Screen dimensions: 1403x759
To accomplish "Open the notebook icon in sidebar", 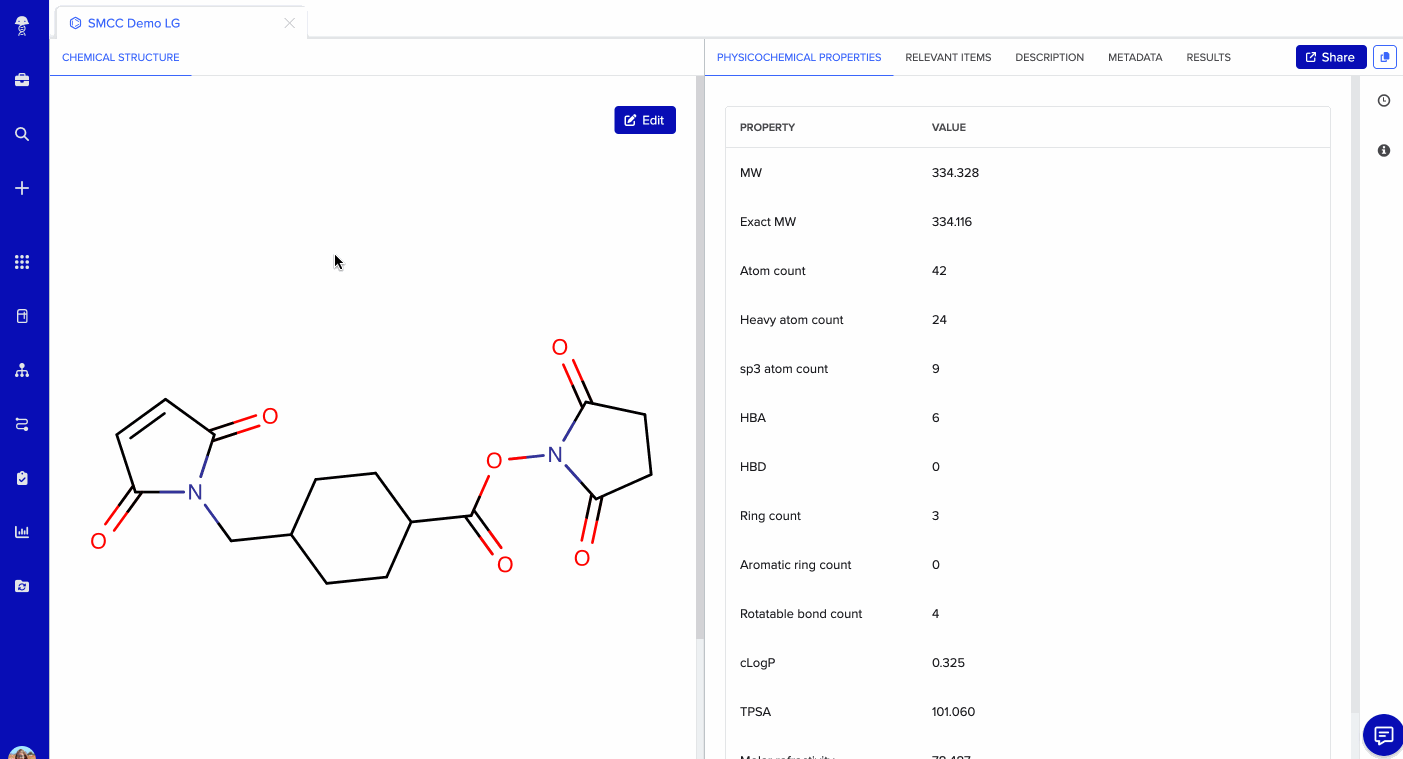I will pyautogui.click(x=22, y=316).
